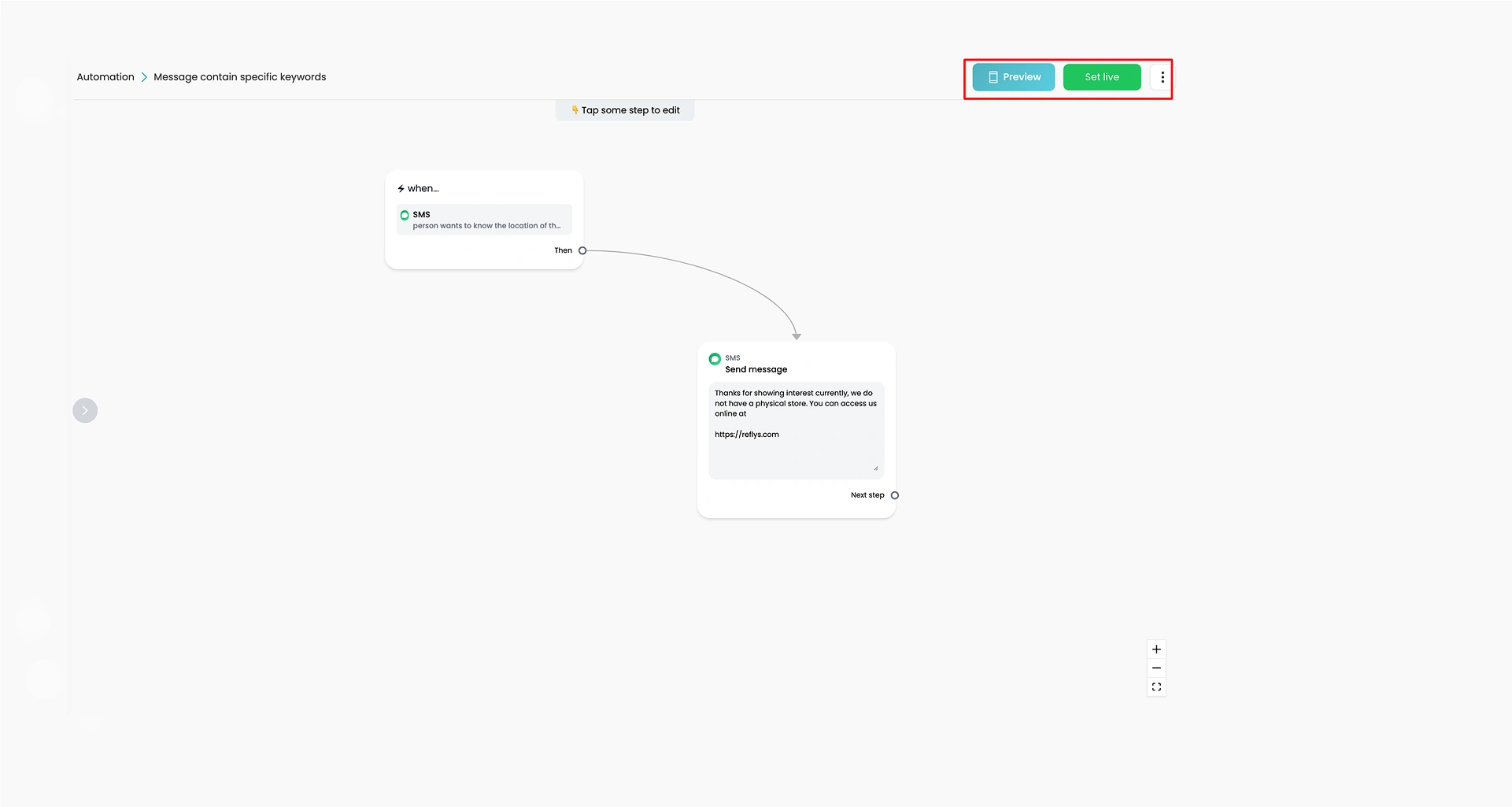Select the SMS trigger condition row
The height and width of the screenshot is (807, 1512).
coord(484,220)
